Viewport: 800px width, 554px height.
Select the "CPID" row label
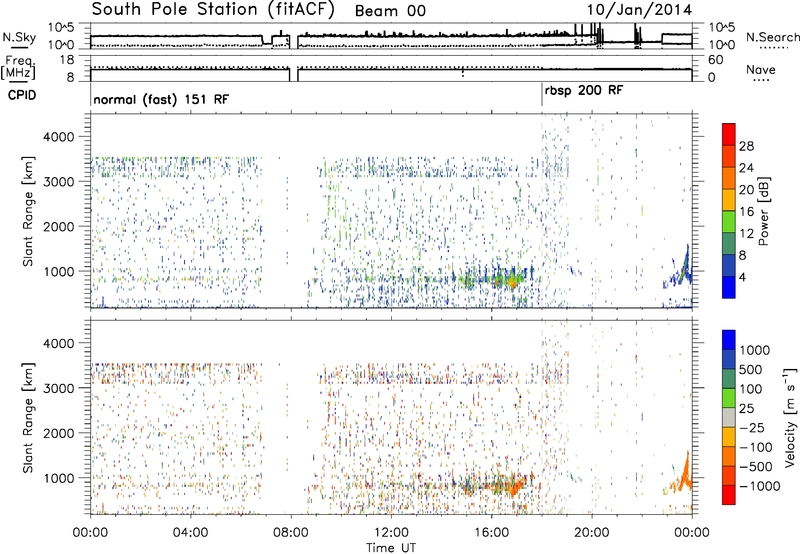[x=22, y=95]
